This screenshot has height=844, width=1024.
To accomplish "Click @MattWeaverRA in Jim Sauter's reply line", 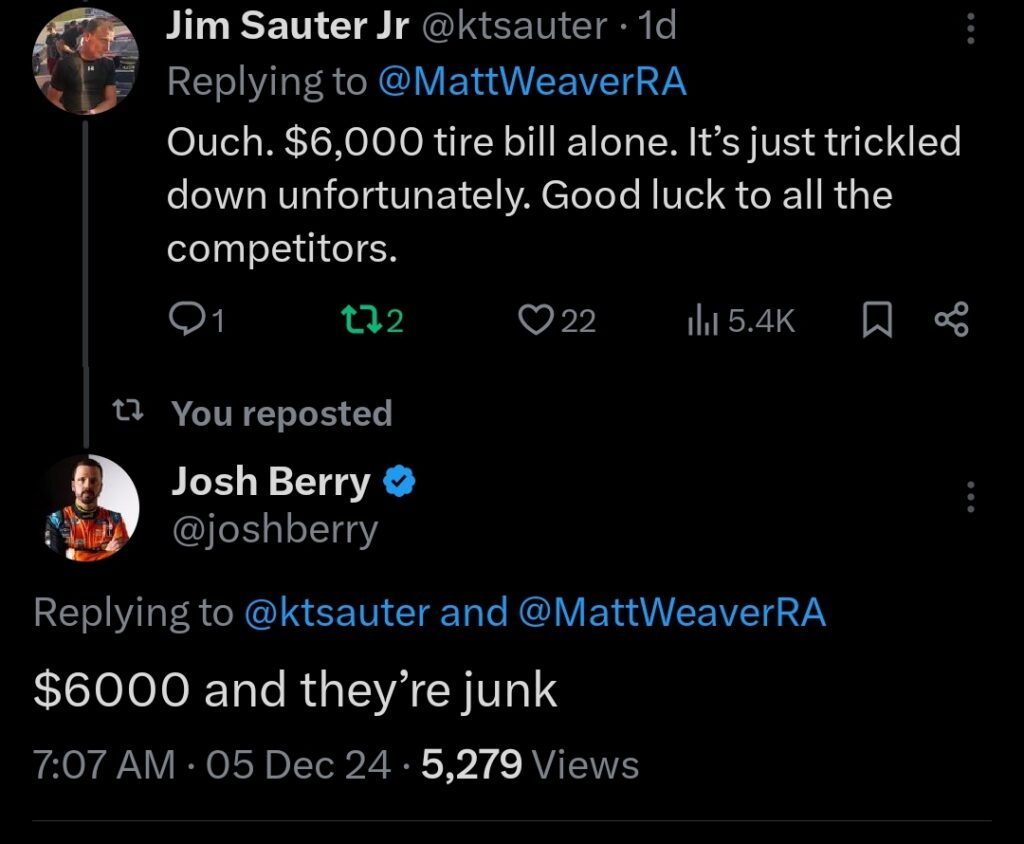I will 532,81.
